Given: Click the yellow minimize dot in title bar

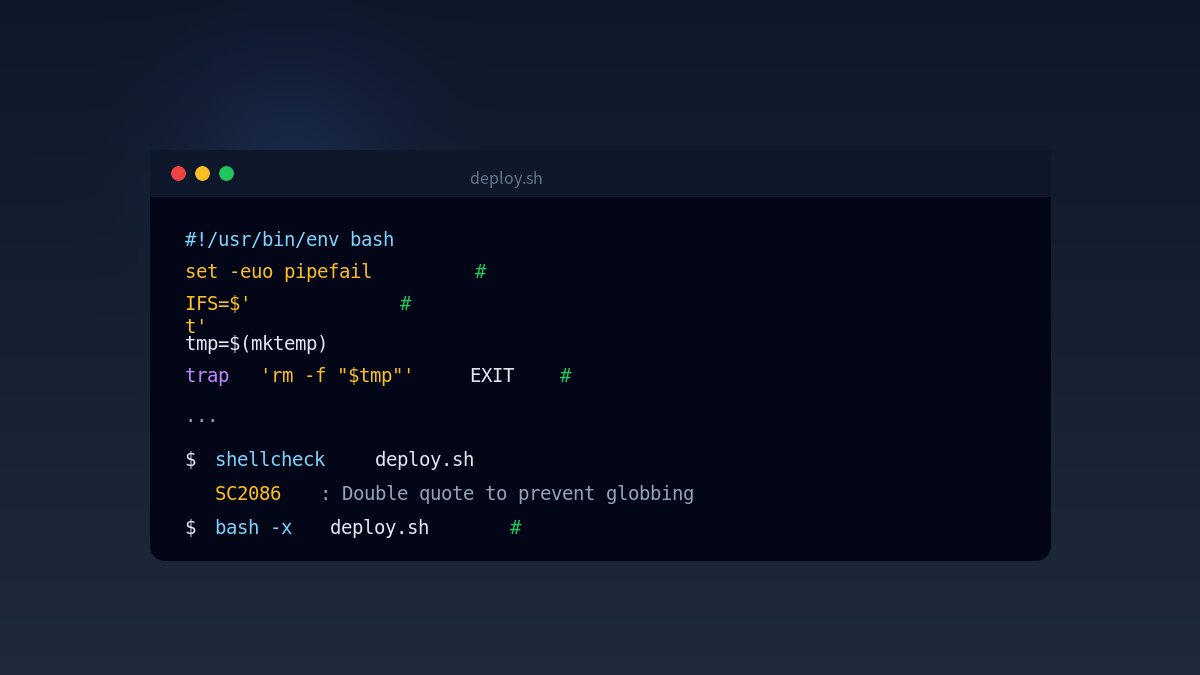Looking at the screenshot, I should click(202, 173).
